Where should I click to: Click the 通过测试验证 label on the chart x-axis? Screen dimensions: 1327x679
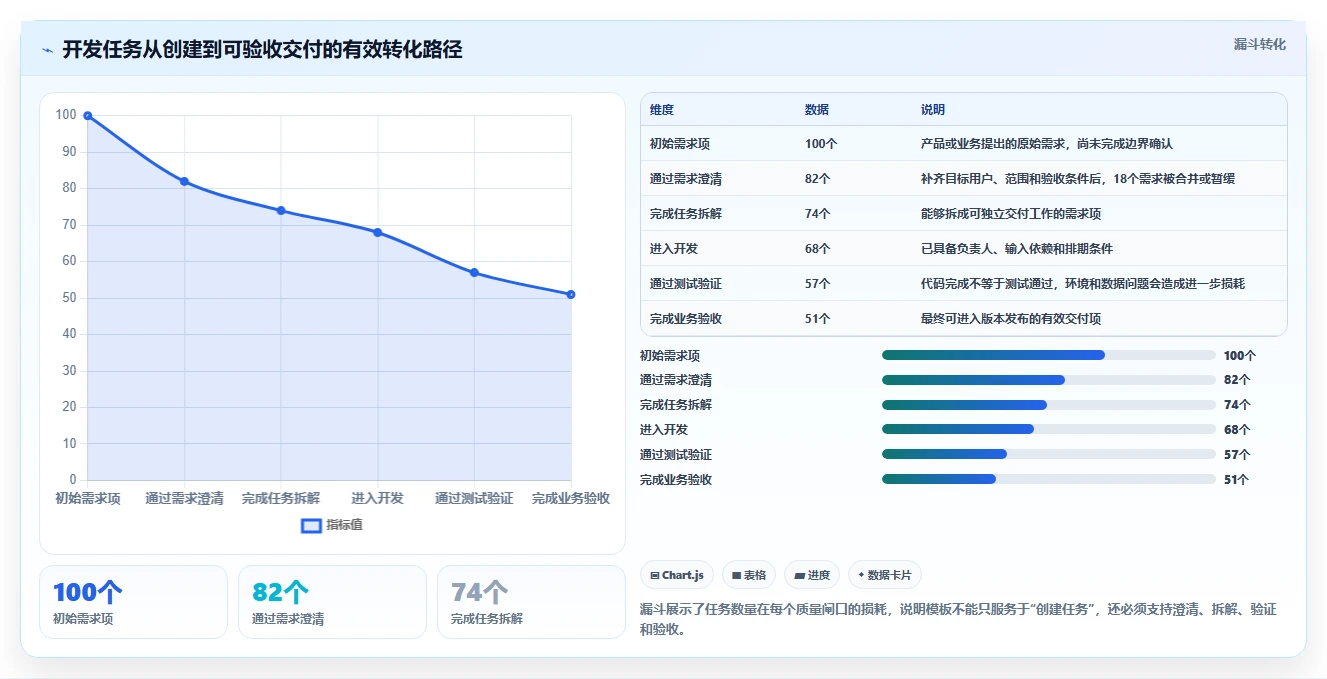pos(474,498)
